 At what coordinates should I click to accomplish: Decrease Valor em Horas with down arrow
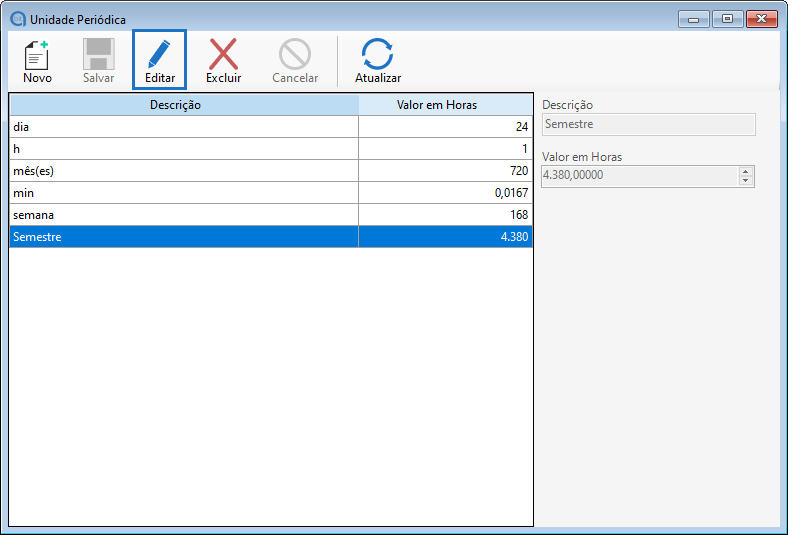coord(745,181)
